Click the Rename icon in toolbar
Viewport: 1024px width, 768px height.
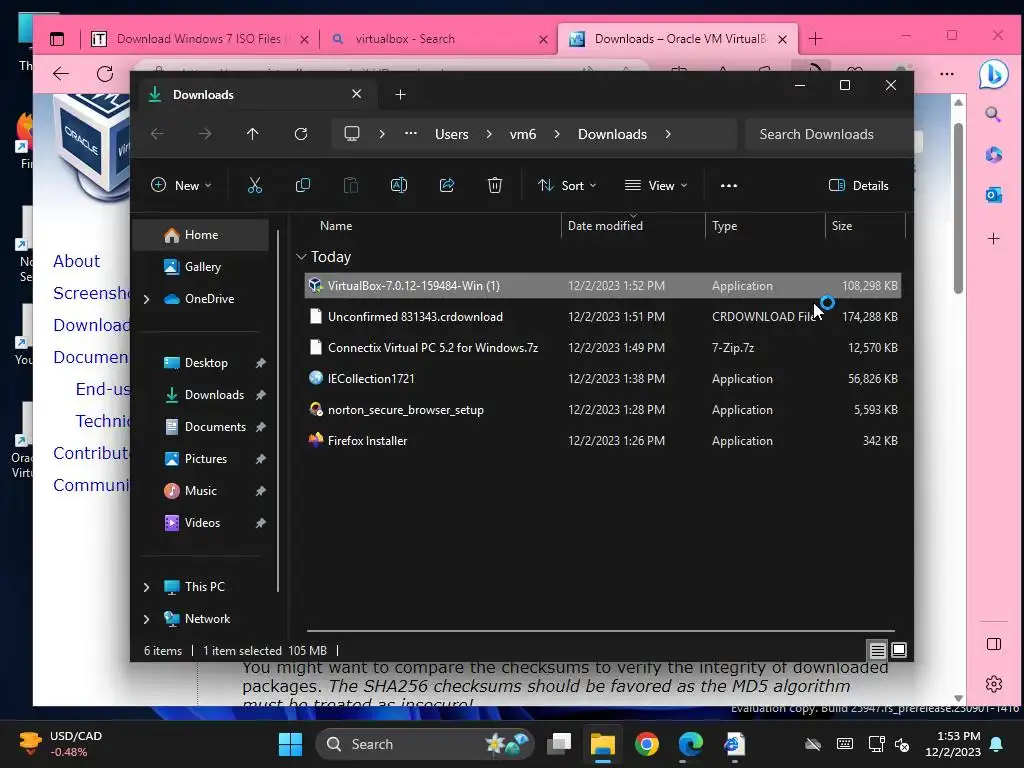[x=398, y=185]
